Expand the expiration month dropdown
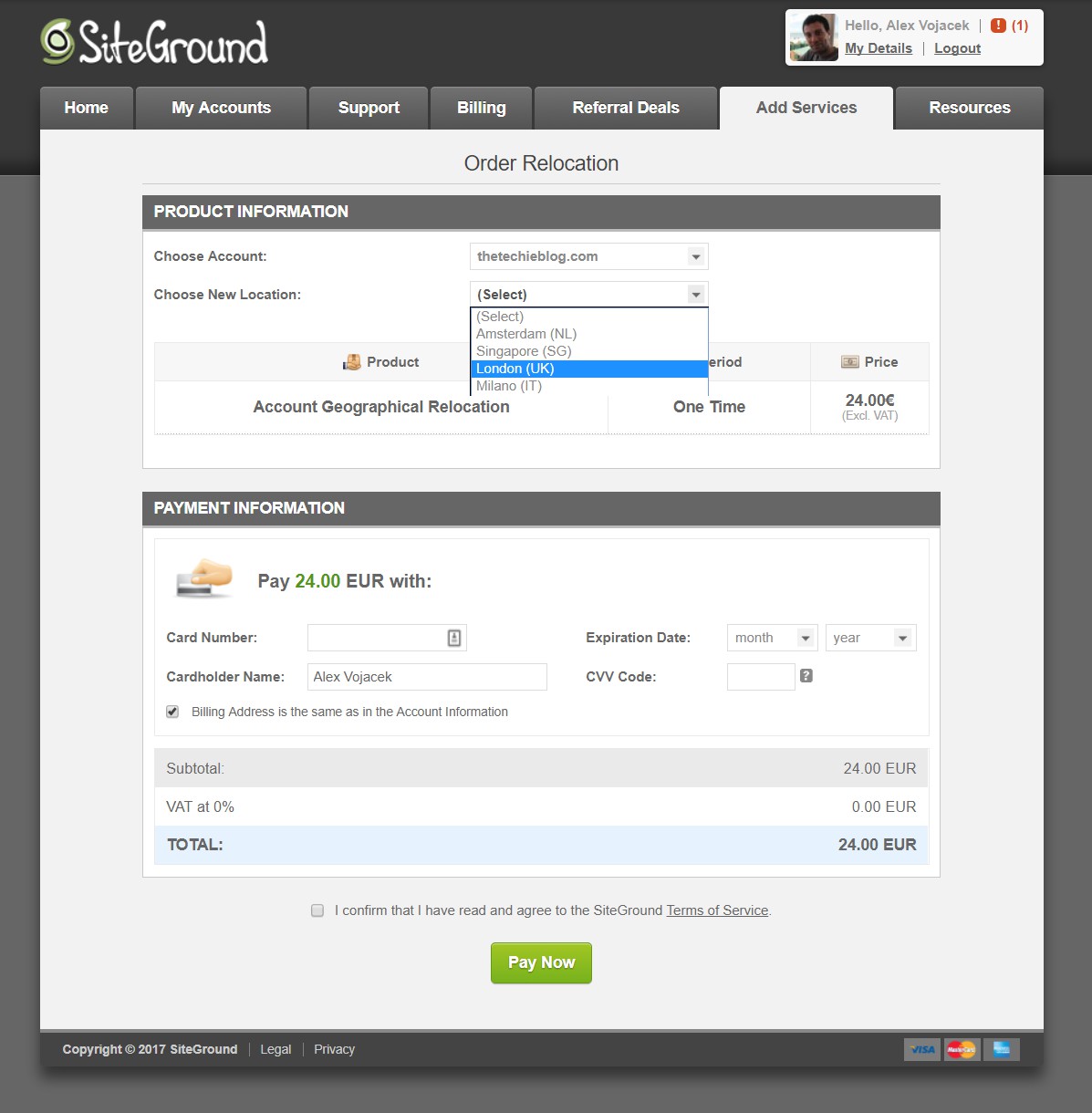The height and width of the screenshot is (1113, 1092). [771, 638]
